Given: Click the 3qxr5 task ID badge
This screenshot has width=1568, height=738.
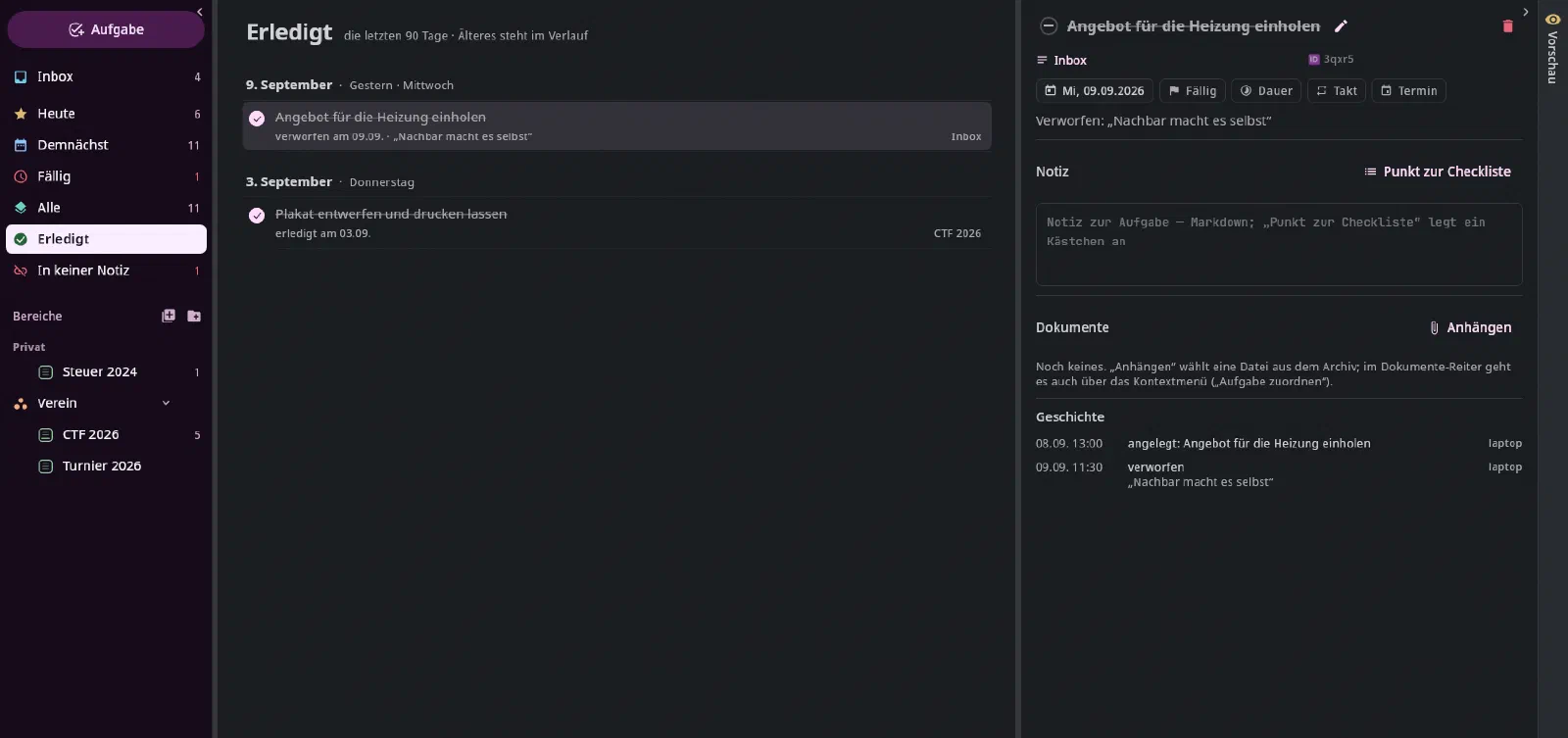Looking at the screenshot, I should click(1331, 60).
